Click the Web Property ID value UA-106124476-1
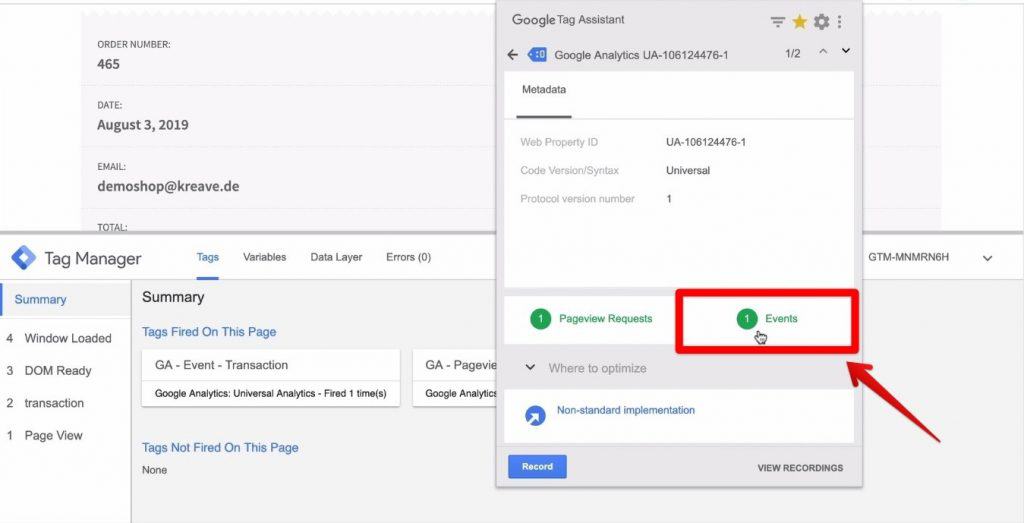Image resolution: width=1024 pixels, height=523 pixels. coord(706,142)
